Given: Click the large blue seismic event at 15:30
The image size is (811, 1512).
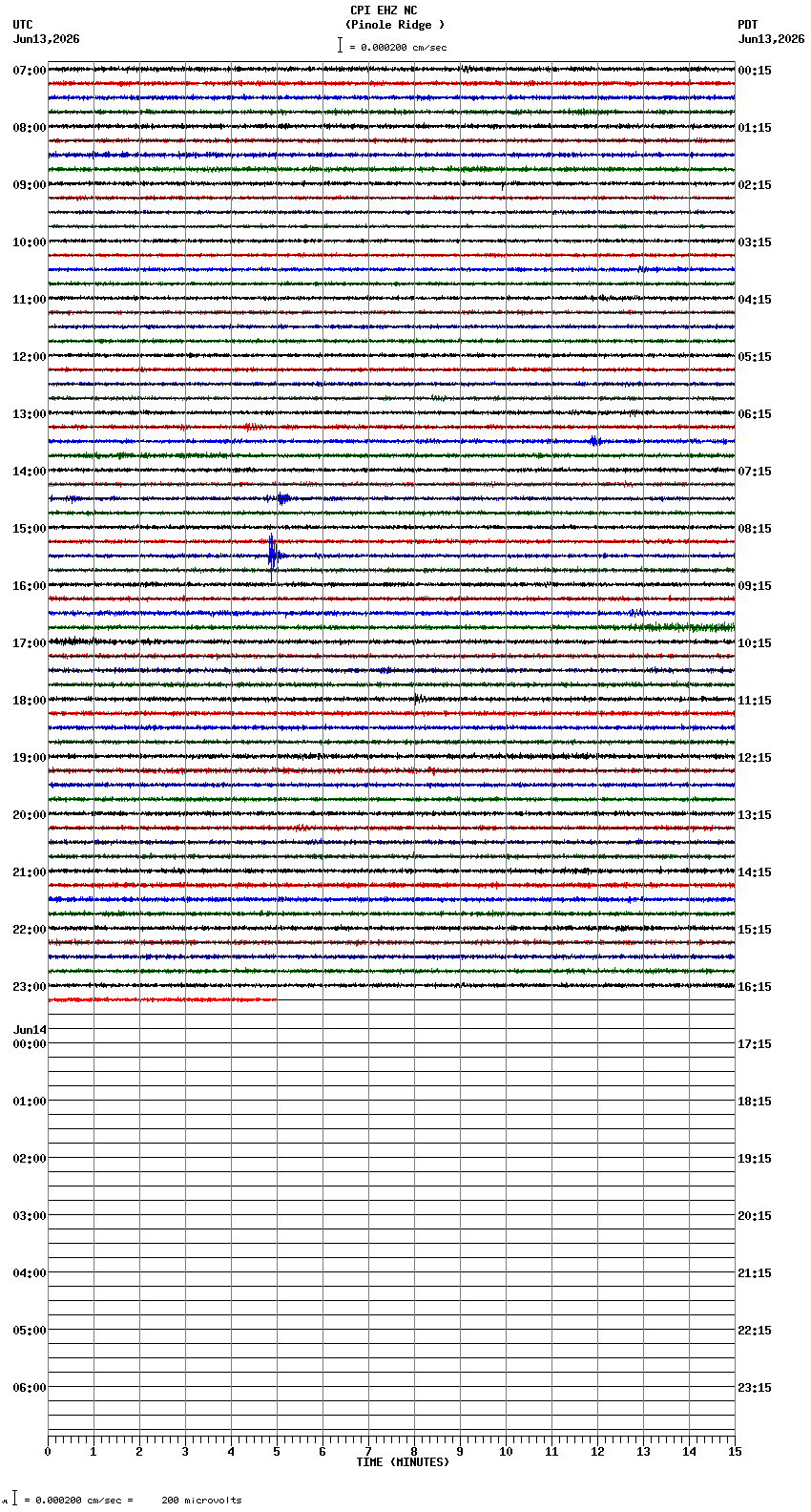Looking at the screenshot, I should 273,556.
